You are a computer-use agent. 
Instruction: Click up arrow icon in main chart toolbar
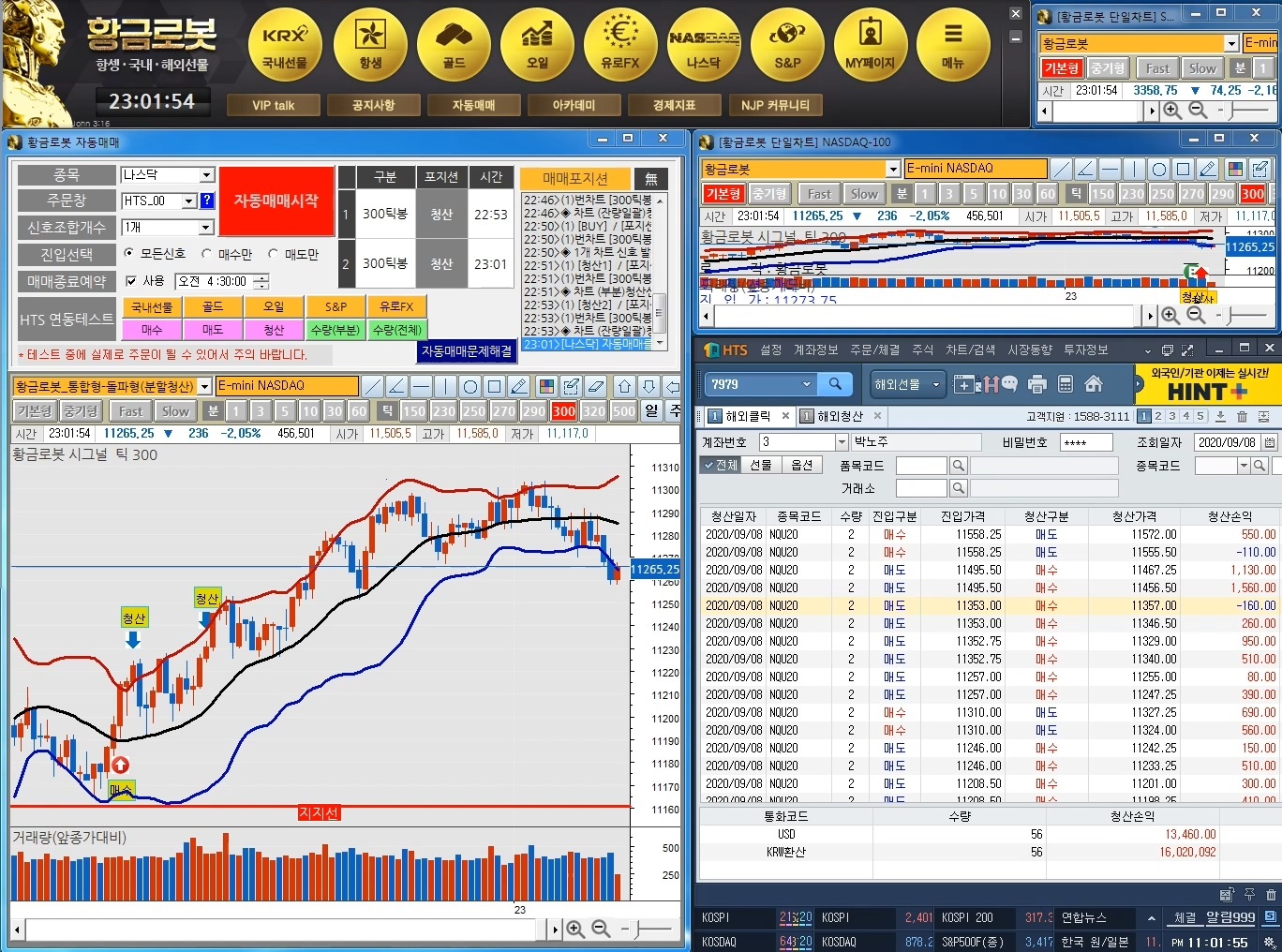(625, 386)
